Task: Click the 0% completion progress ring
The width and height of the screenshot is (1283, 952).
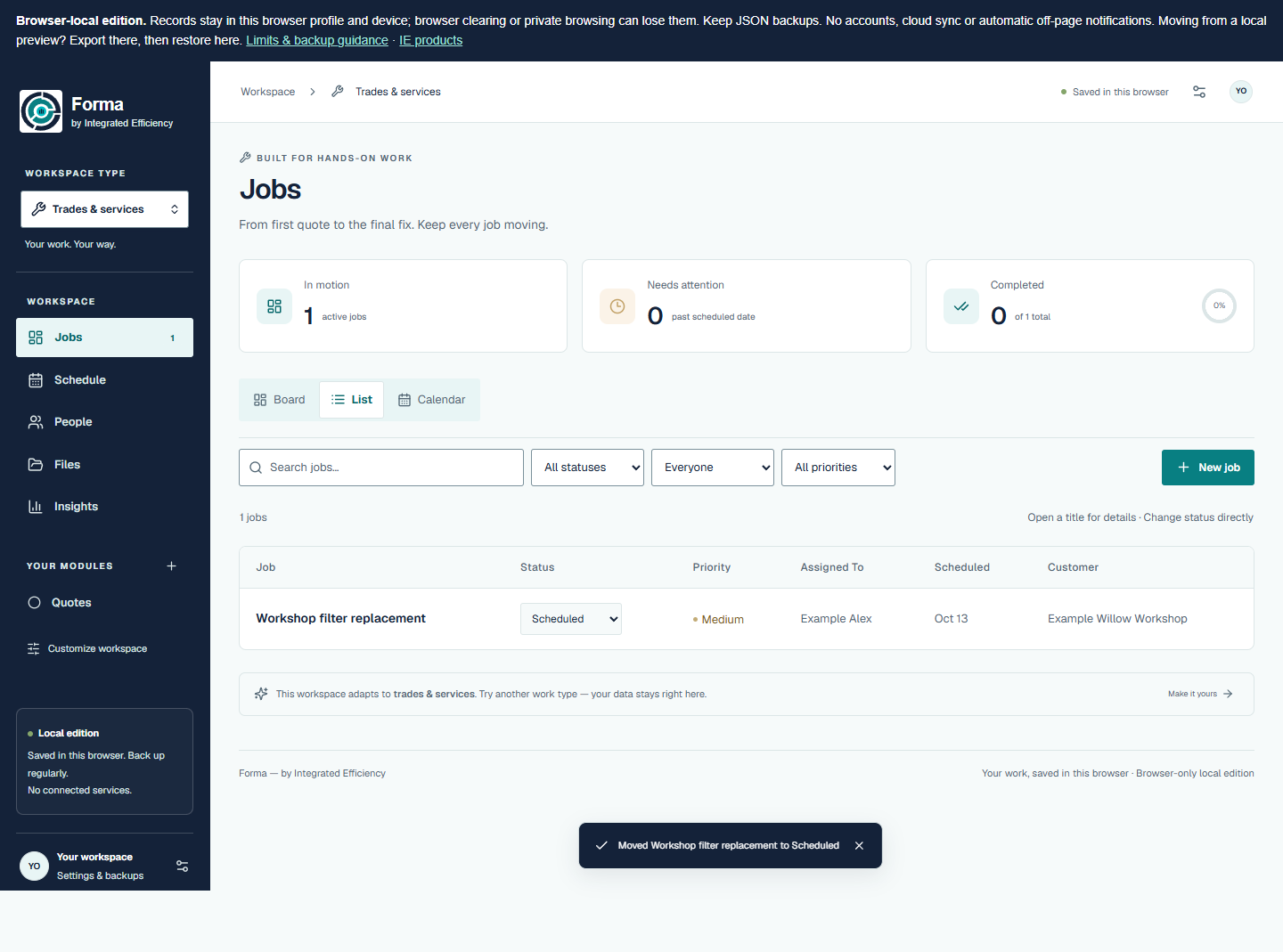Action: pyautogui.click(x=1219, y=306)
